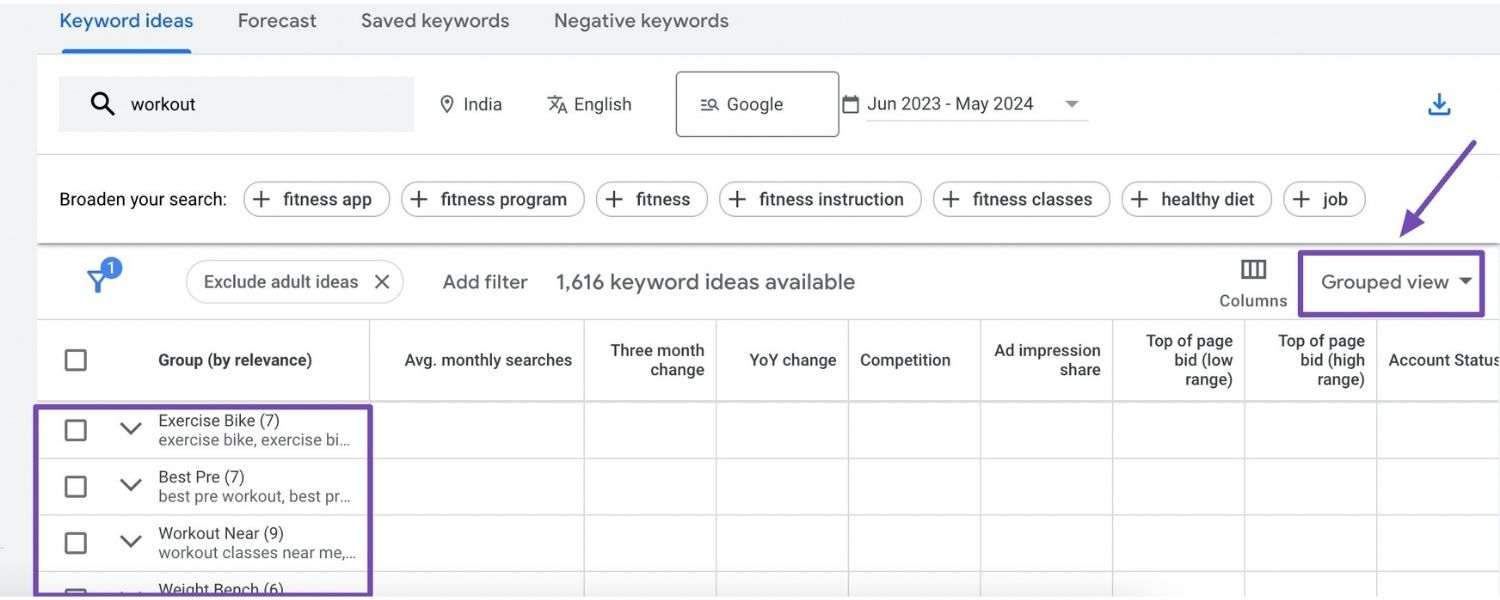Download the keyword ideas results
1500x600 pixels.
(x=1439, y=103)
